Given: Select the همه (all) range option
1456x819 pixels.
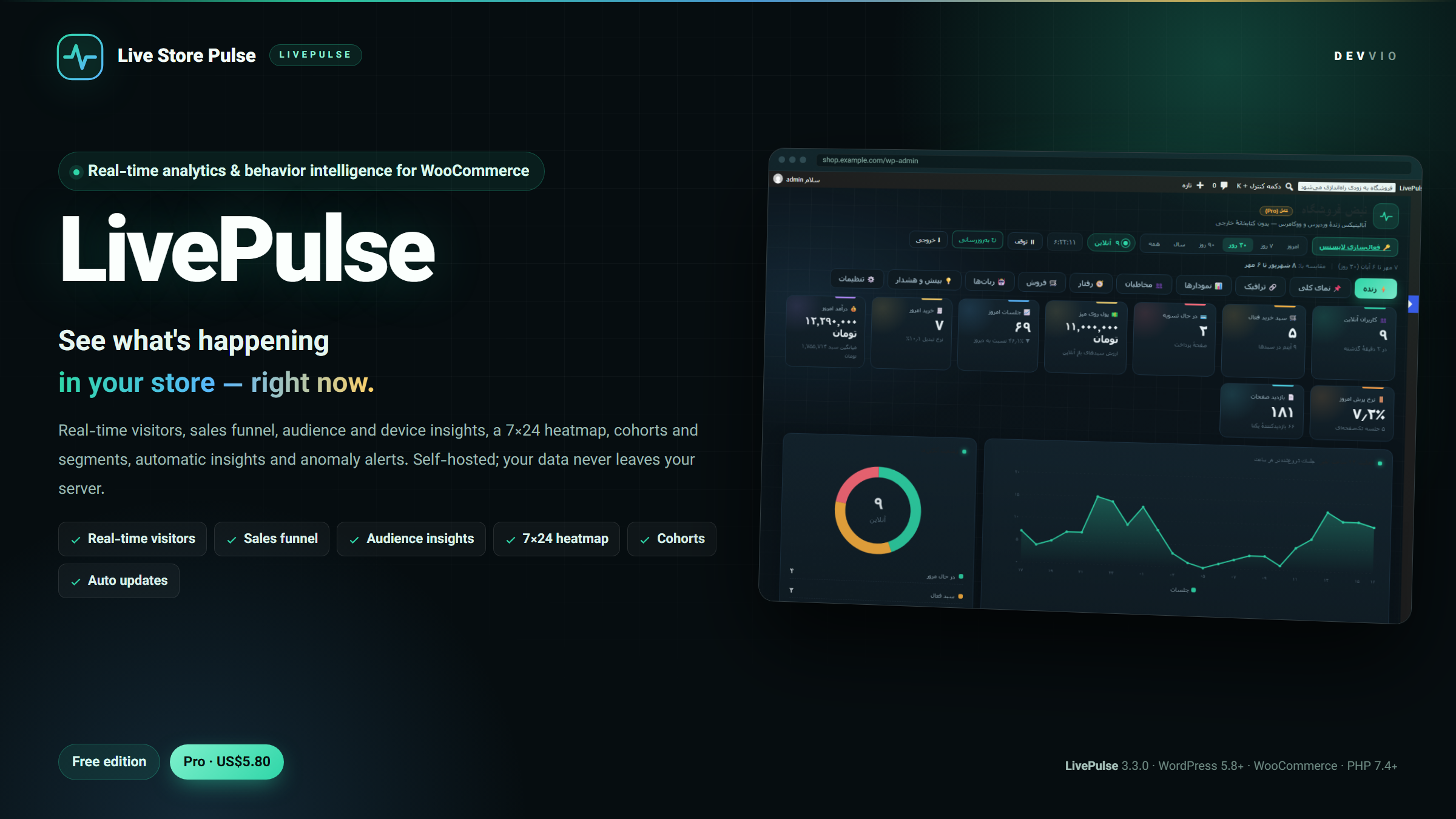Looking at the screenshot, I should pyautogui.click(x=1154, y=244).
